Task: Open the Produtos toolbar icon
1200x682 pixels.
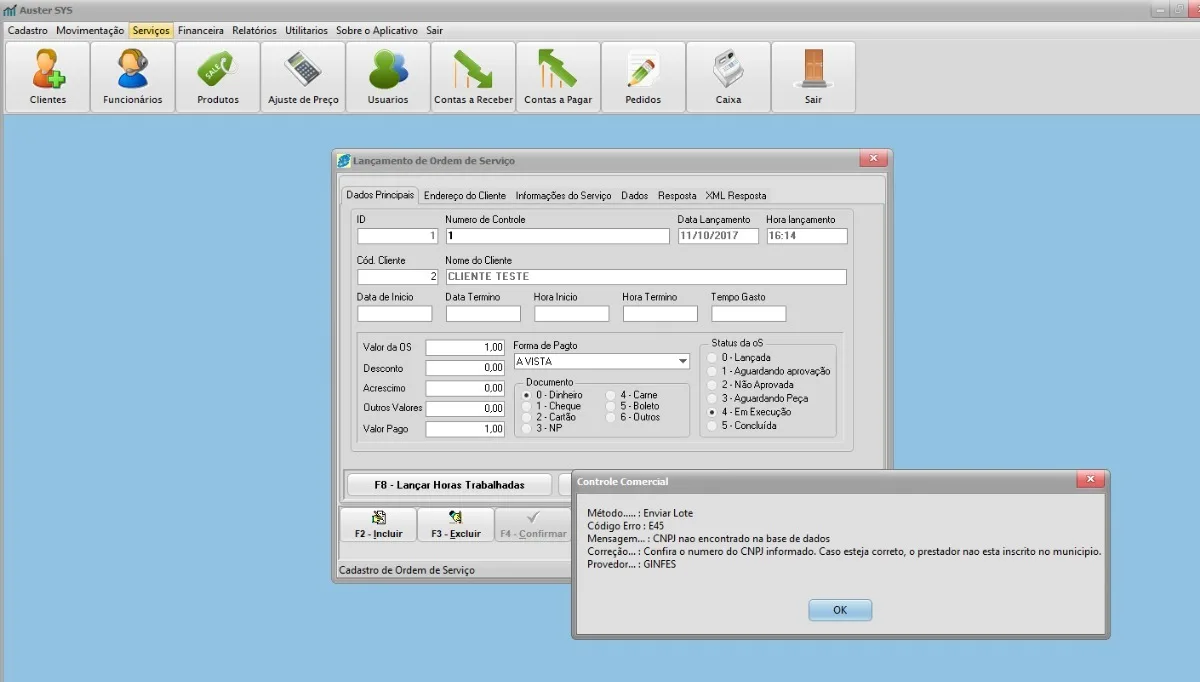Action: point(218,77)
